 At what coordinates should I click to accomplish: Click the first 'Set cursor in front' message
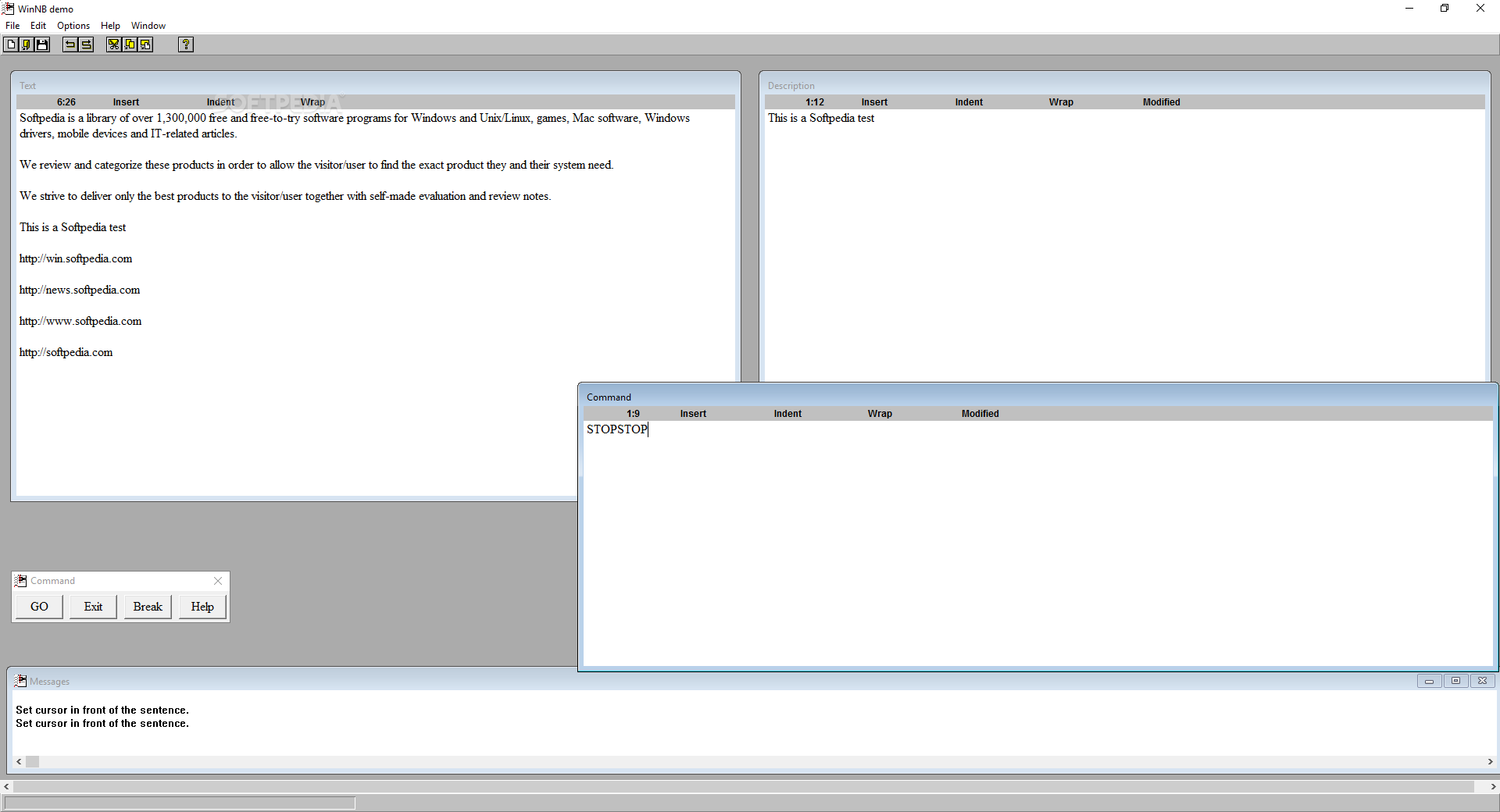tap(102, 710)
